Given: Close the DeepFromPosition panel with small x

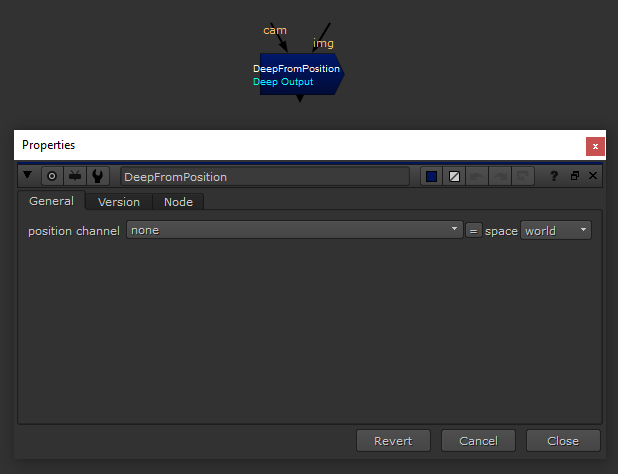Looking at the screenshot, I should (592, 177).
